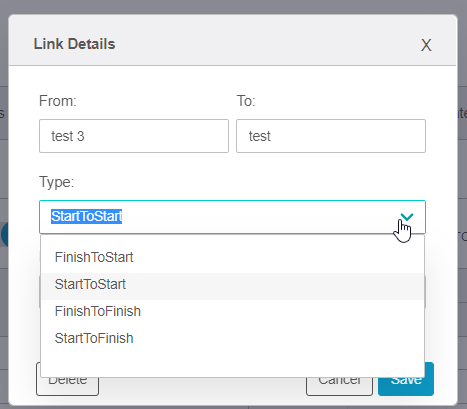
Task: Collapse the Type dropdown using the chevron arrow
Action: coord(407,217)
